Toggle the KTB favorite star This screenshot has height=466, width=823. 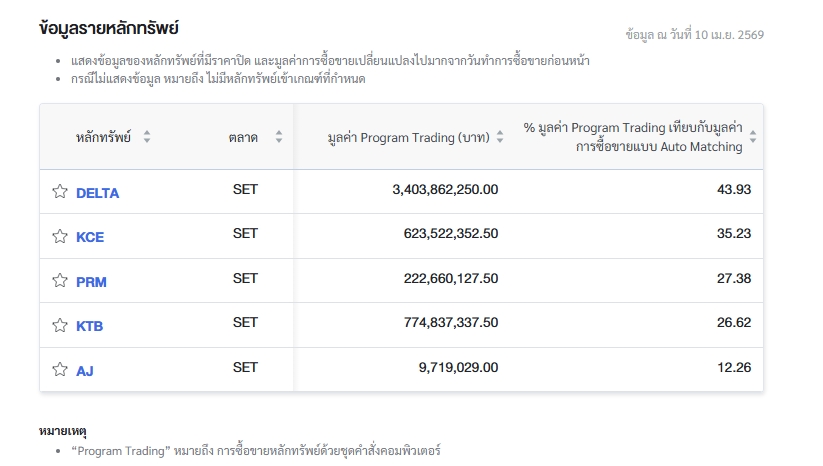60,325
